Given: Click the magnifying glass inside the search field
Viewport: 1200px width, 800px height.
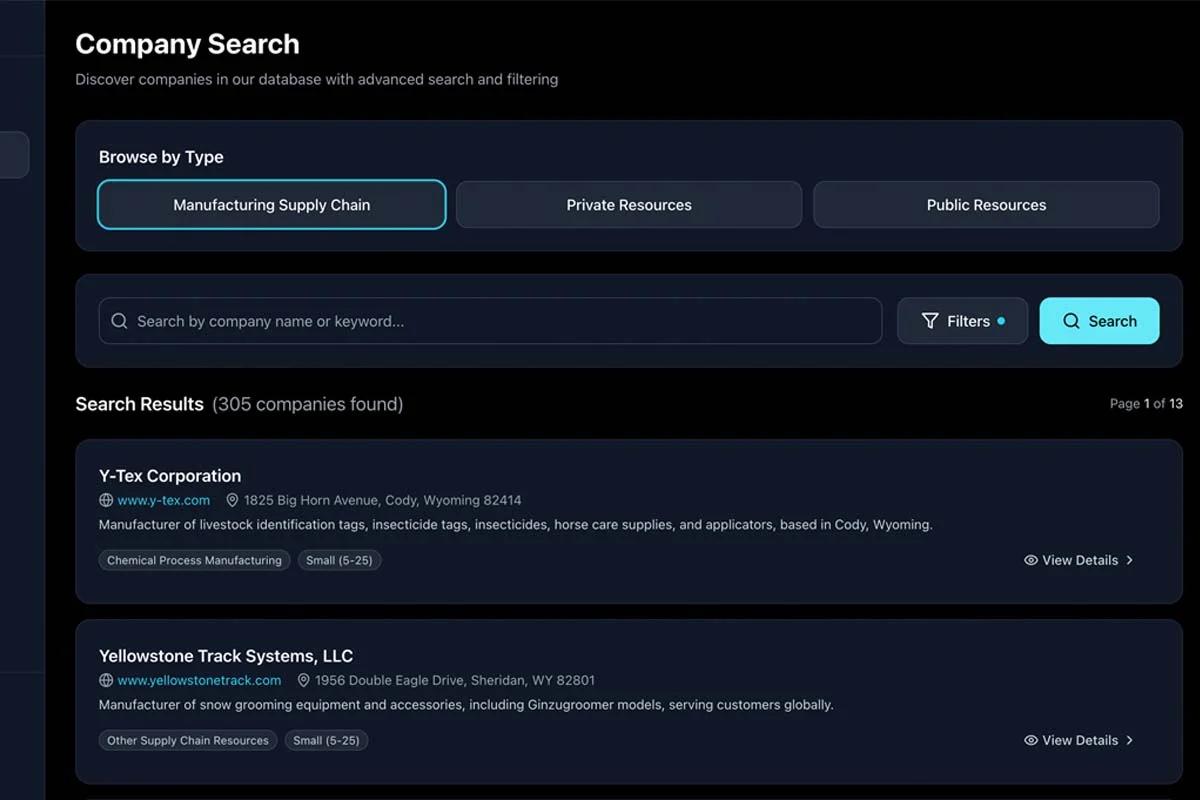Looking at the screenshot, I should 119,321.
